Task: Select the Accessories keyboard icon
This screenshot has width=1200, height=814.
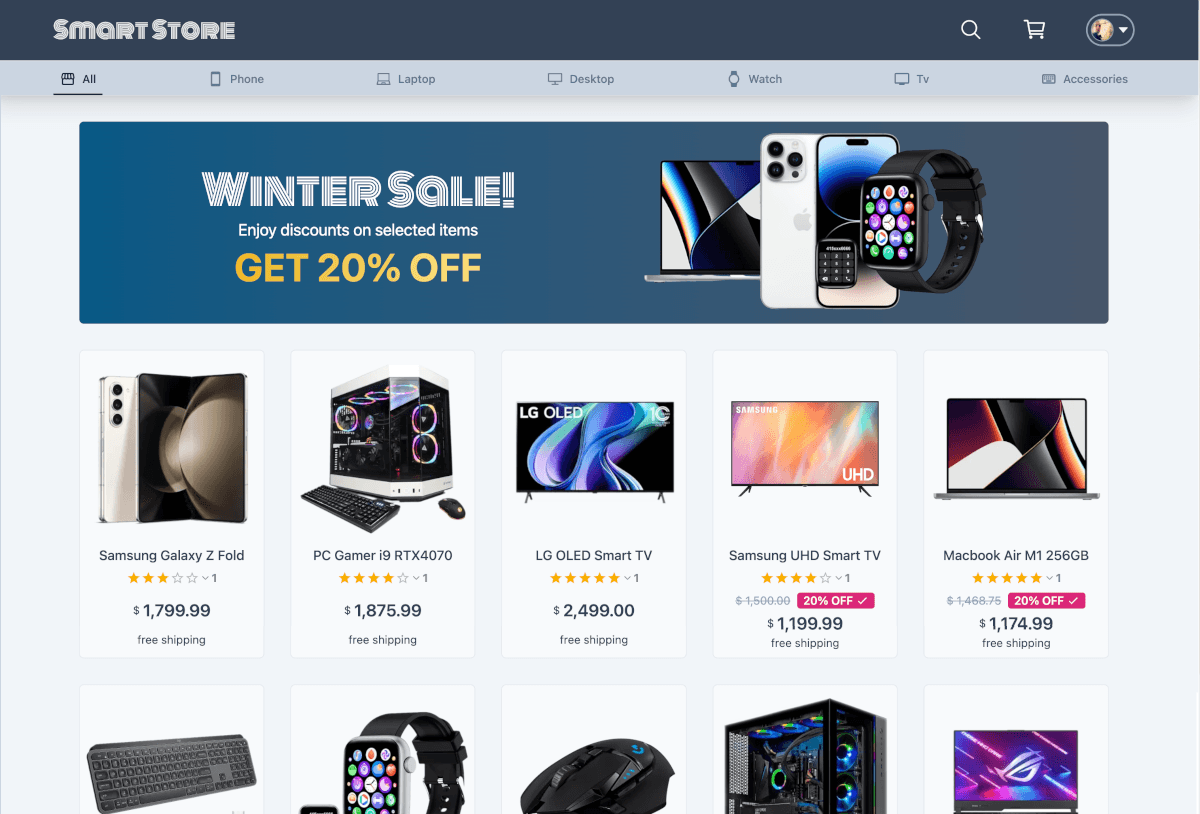Action: pos(1049,79)
